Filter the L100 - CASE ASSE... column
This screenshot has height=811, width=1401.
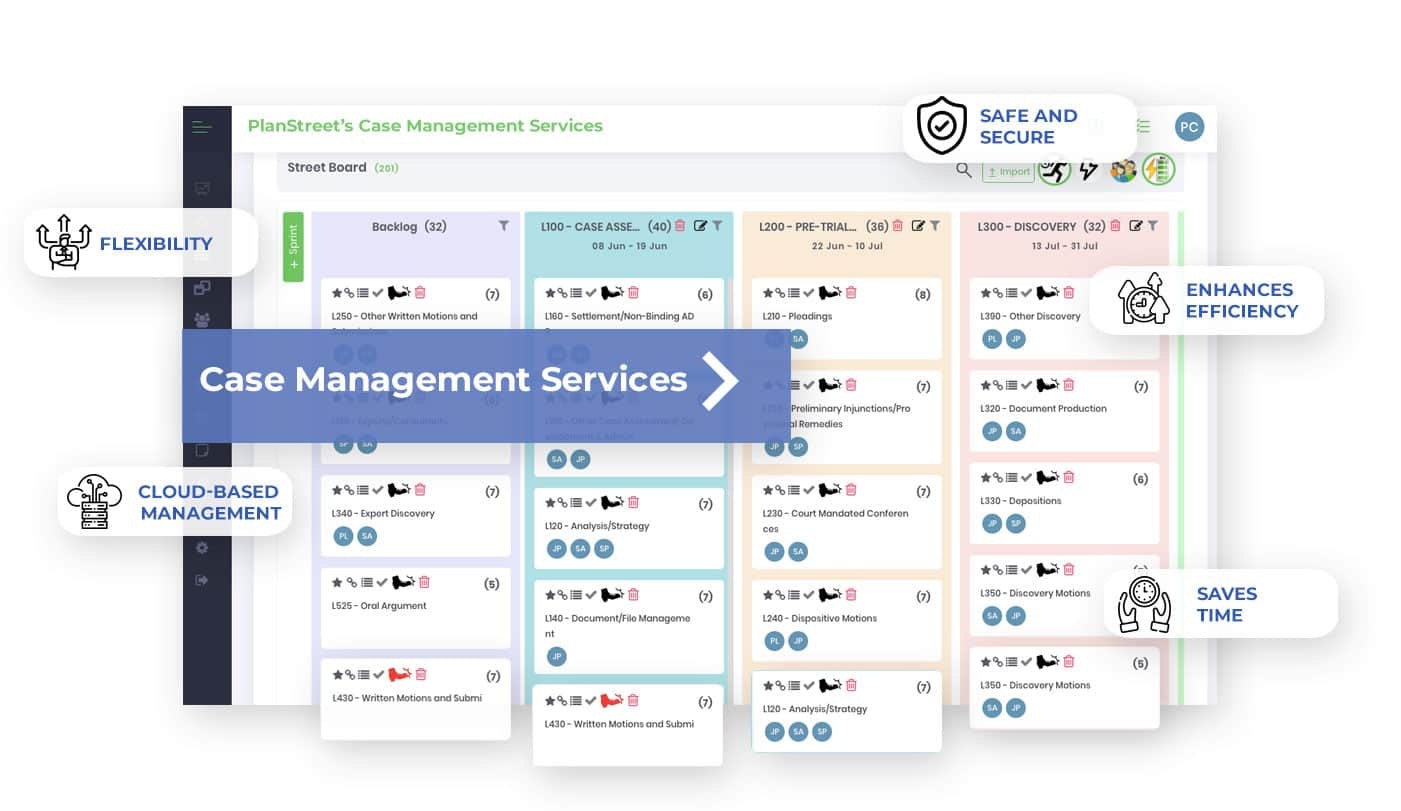pyautogui.click(x=716, y=226)
